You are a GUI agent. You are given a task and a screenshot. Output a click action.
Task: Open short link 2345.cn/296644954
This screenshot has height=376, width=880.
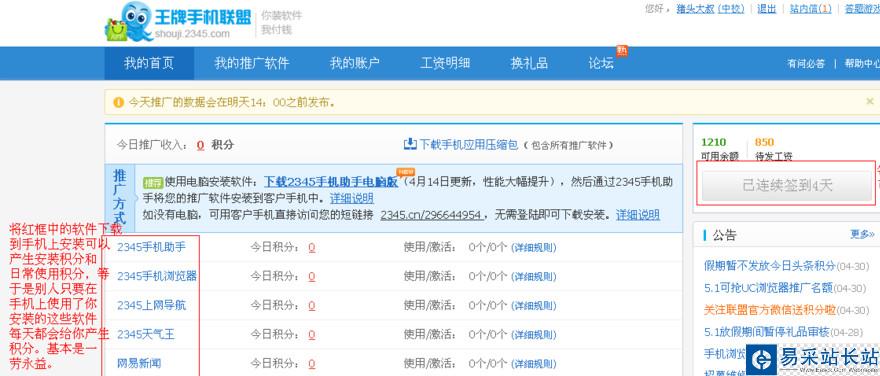pyautogui.click(x=432, y=215)
